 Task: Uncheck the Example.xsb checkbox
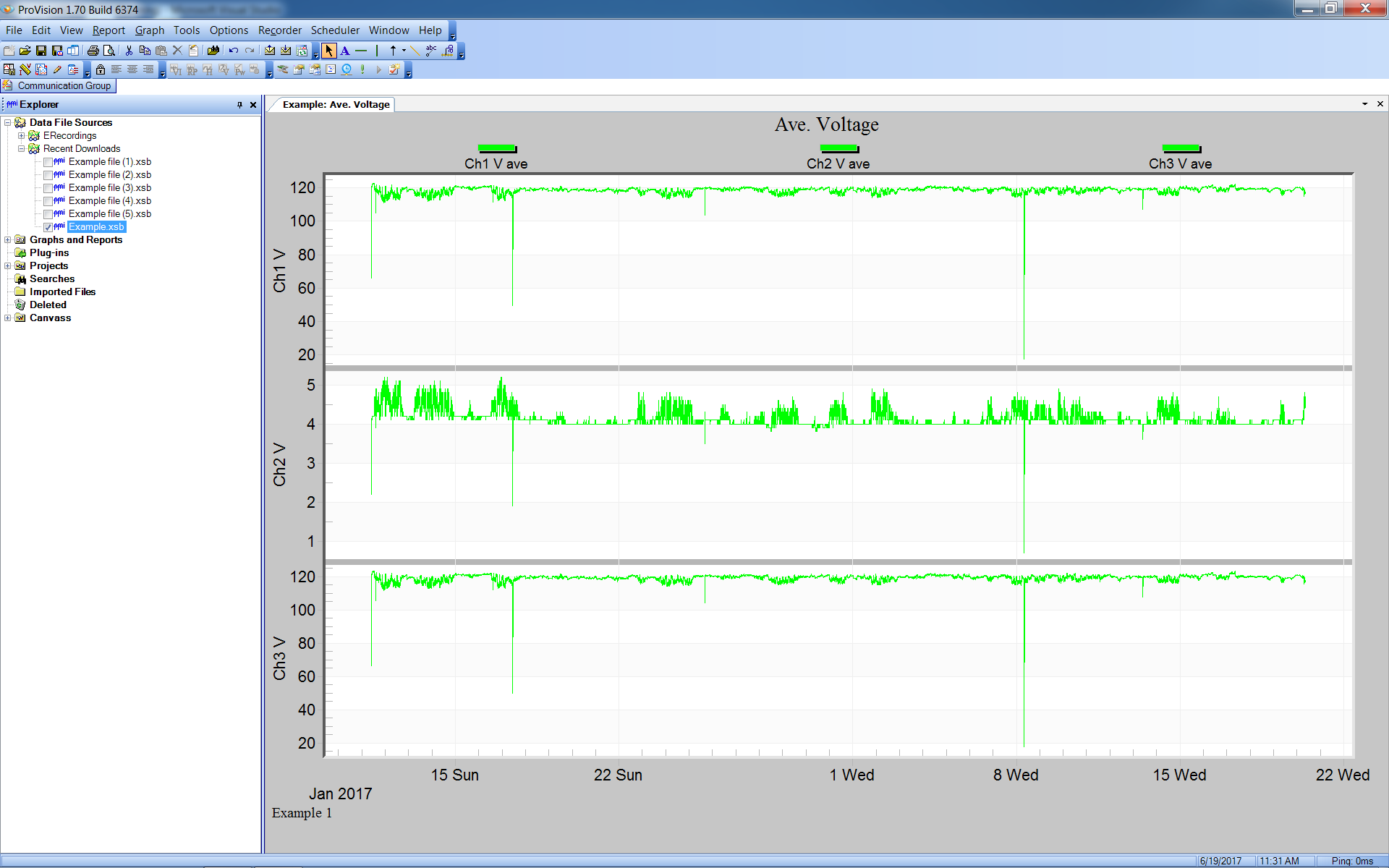tap(48, 226)
